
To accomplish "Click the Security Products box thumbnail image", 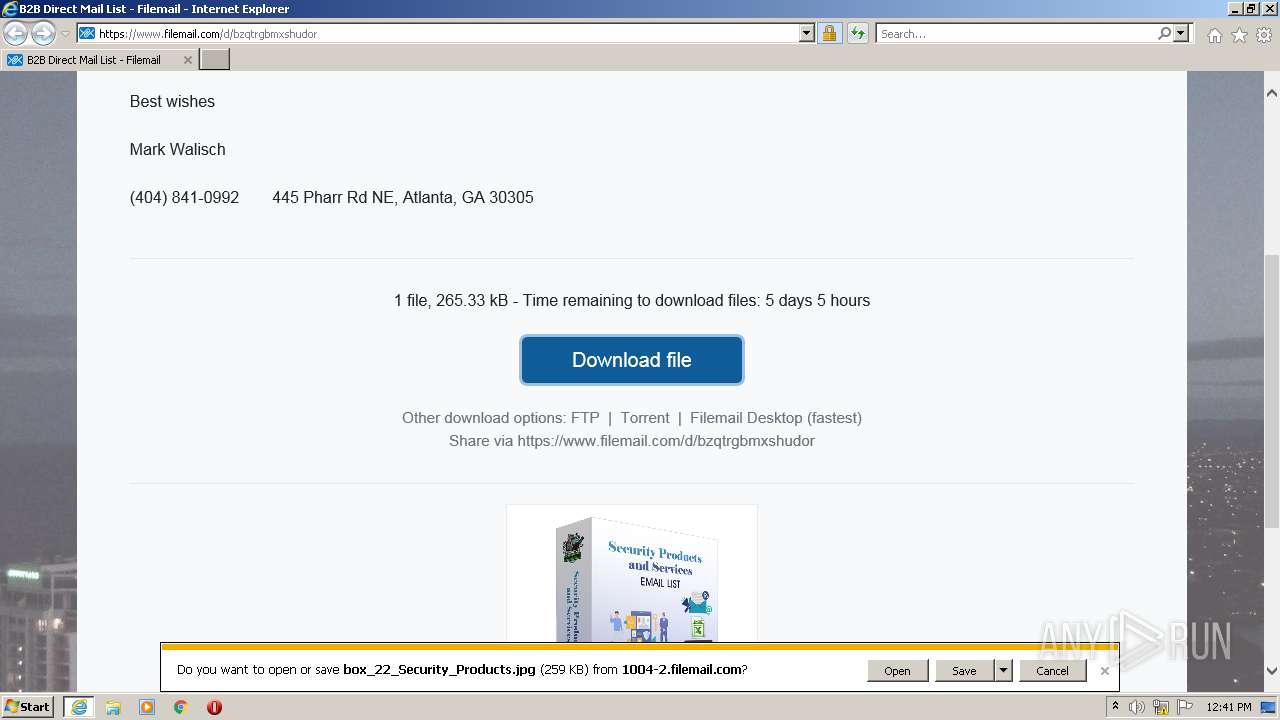I will 632,574.
